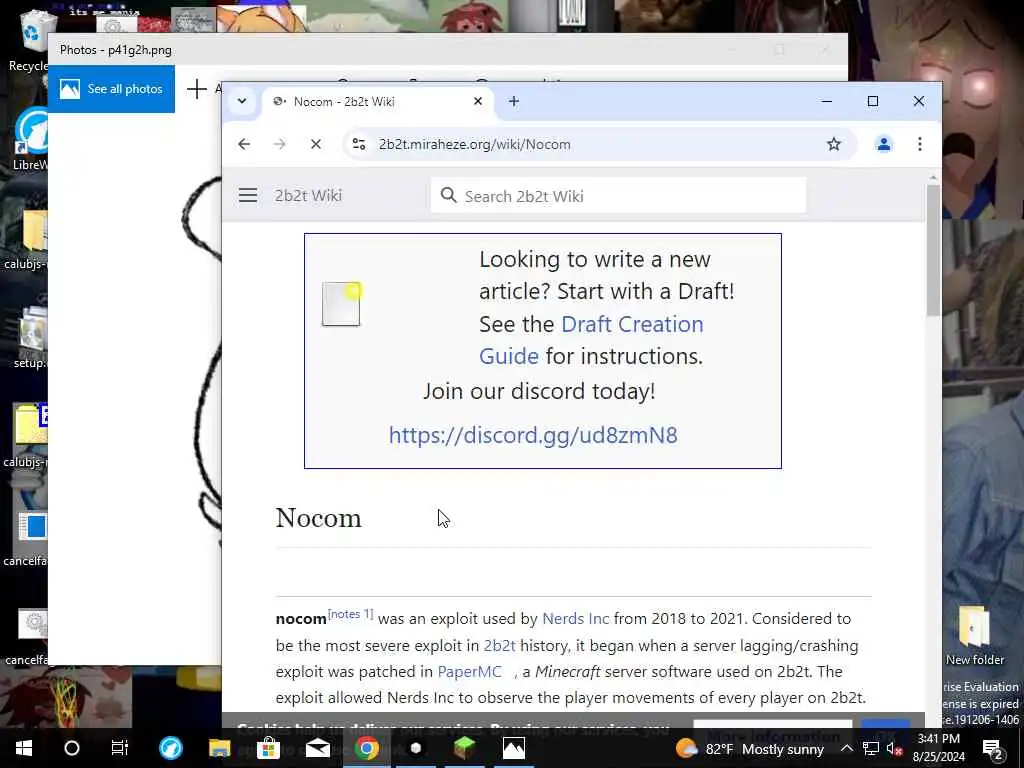
Task: Open File Explorer from taskbar
Action: 219,748
